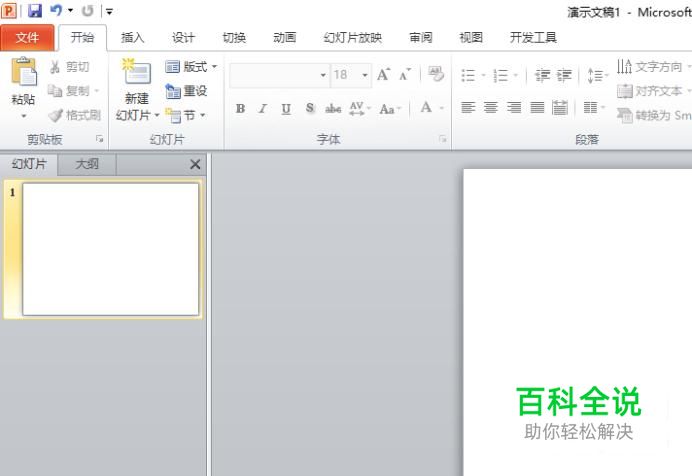
Task: Expand the Paste options arrow below 粘贴
Action: tap(23, 116)
